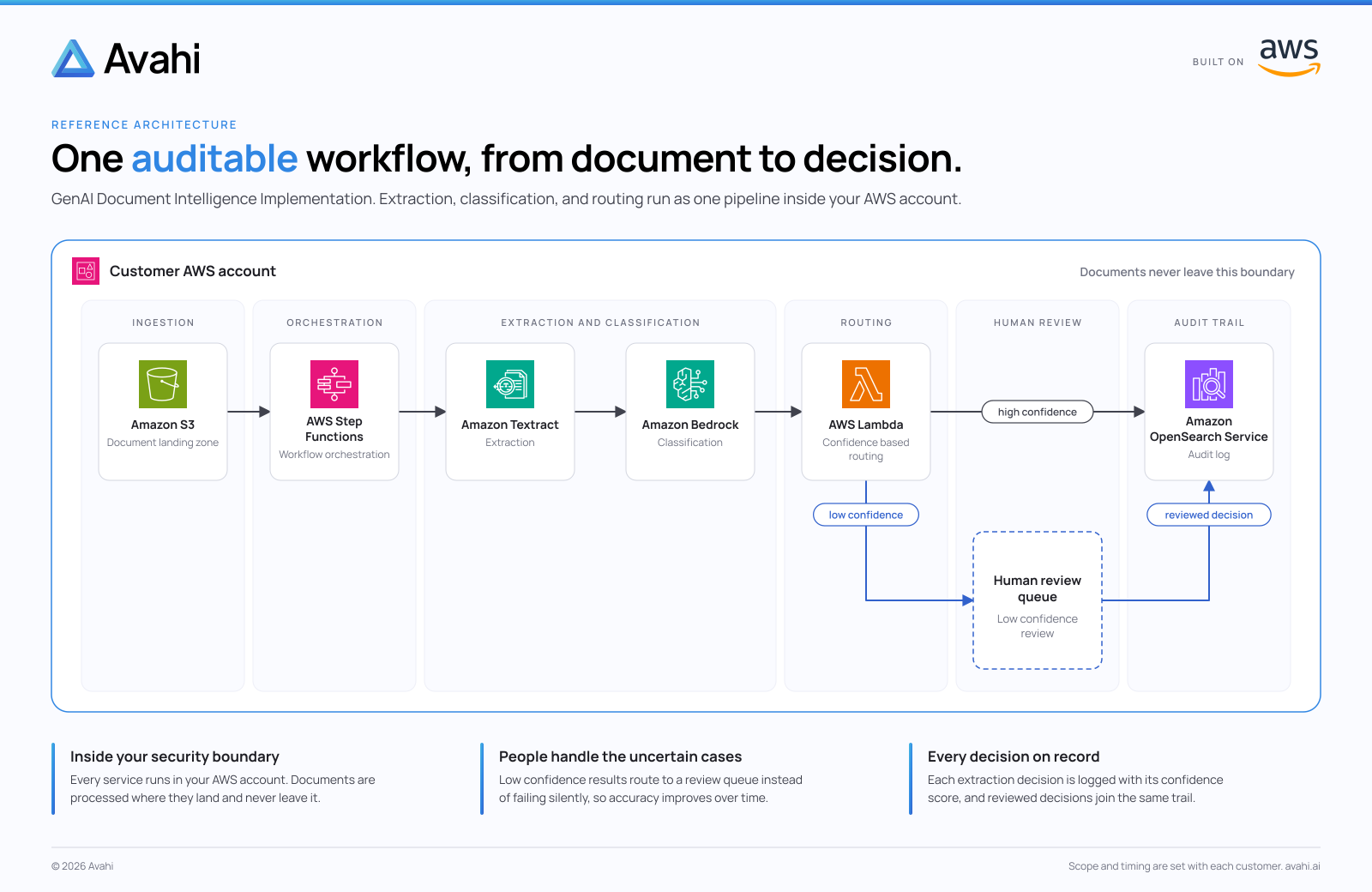Click the high confidence pill label
This screenshot has width=1372, height=892.
pyautogui.click(x=1038, y=412)
